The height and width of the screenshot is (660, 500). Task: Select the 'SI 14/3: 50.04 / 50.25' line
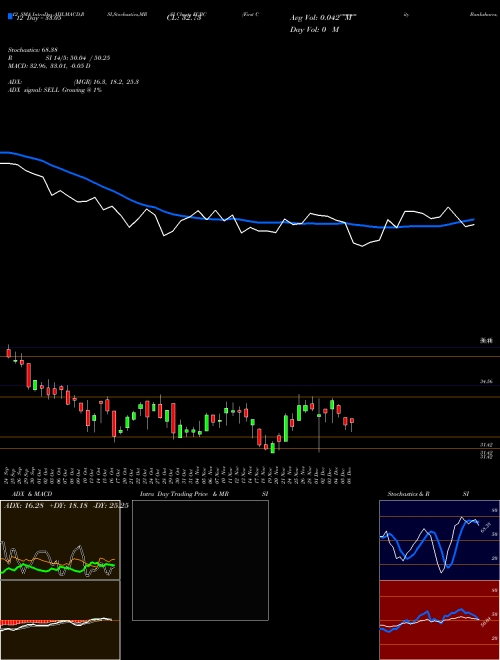(x=78, y=58)
